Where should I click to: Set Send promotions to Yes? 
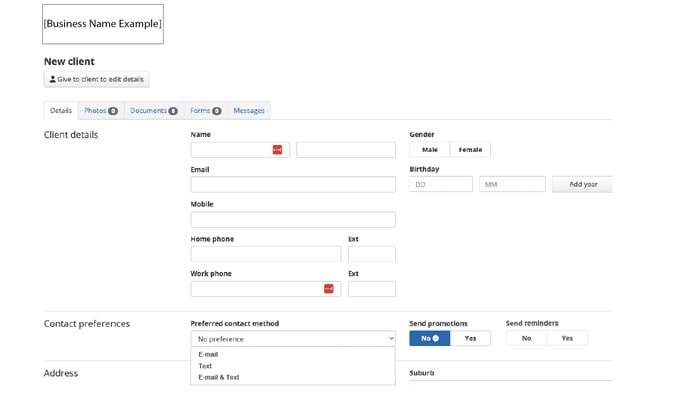[x=470, y=338]
